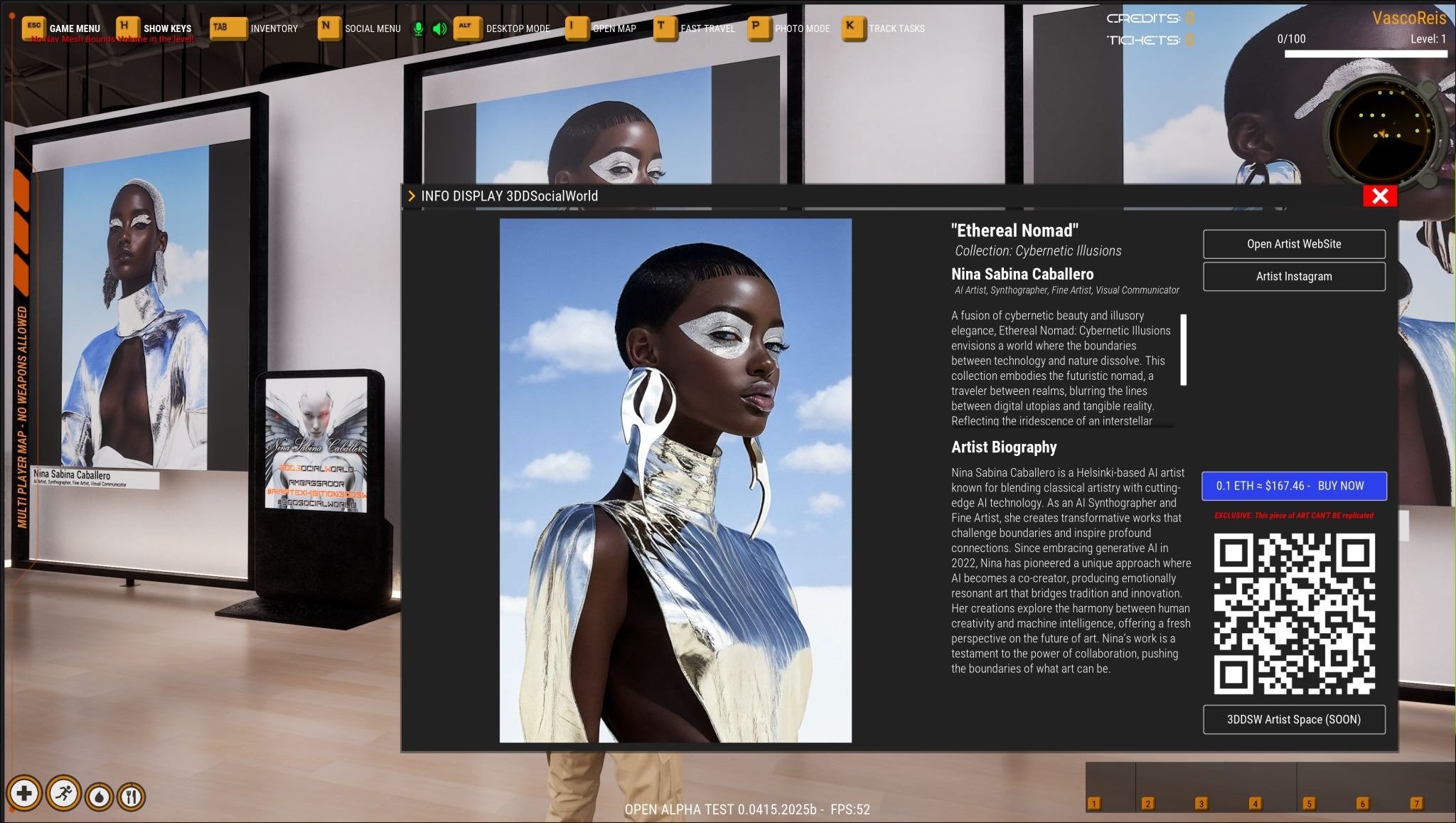Viewport: 1456px width, 823px height.
Task: Select hotbar slot number 4
Action: click(x=1255, y=803)
